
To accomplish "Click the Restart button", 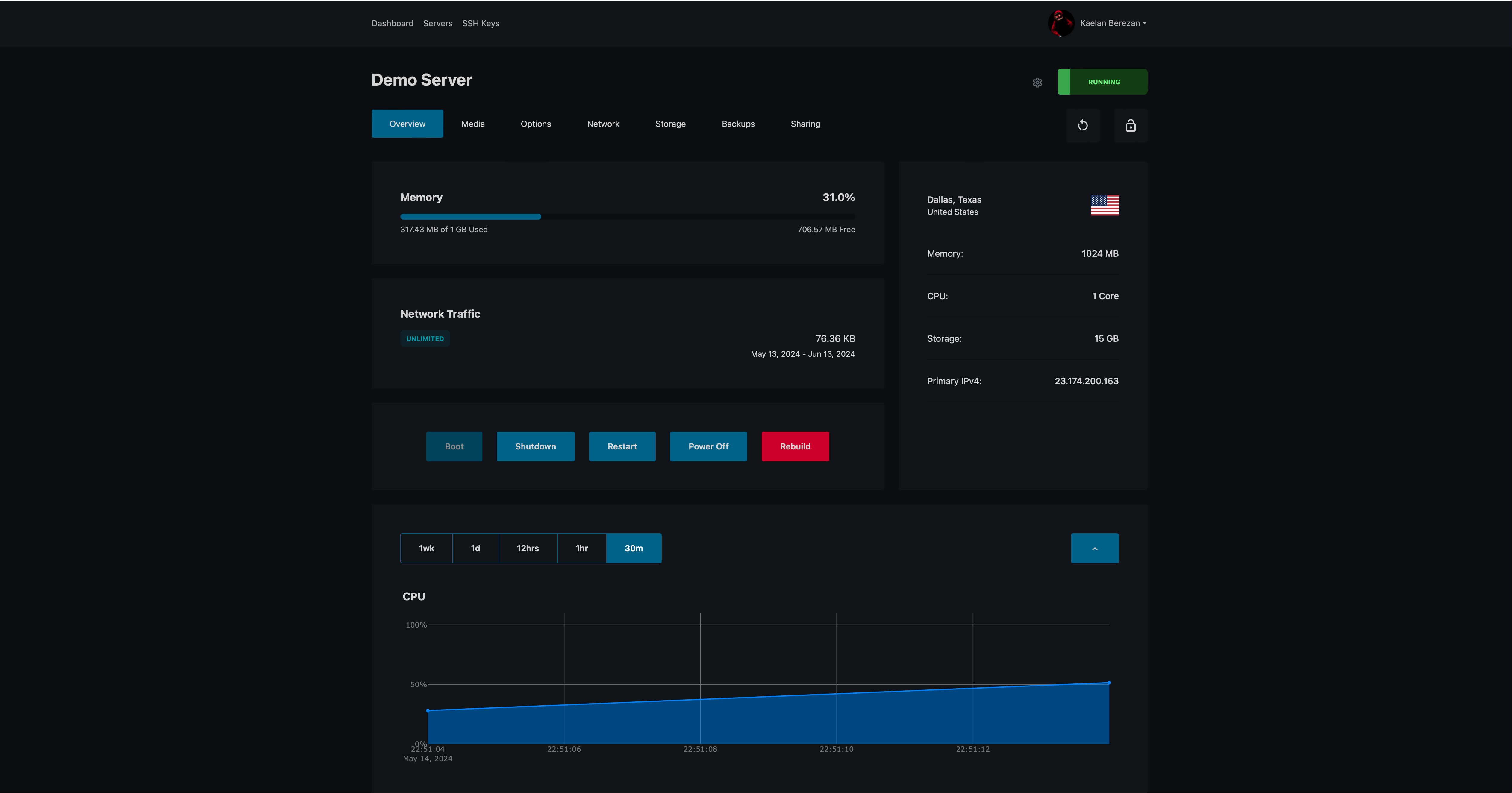I will pos(622,446).
